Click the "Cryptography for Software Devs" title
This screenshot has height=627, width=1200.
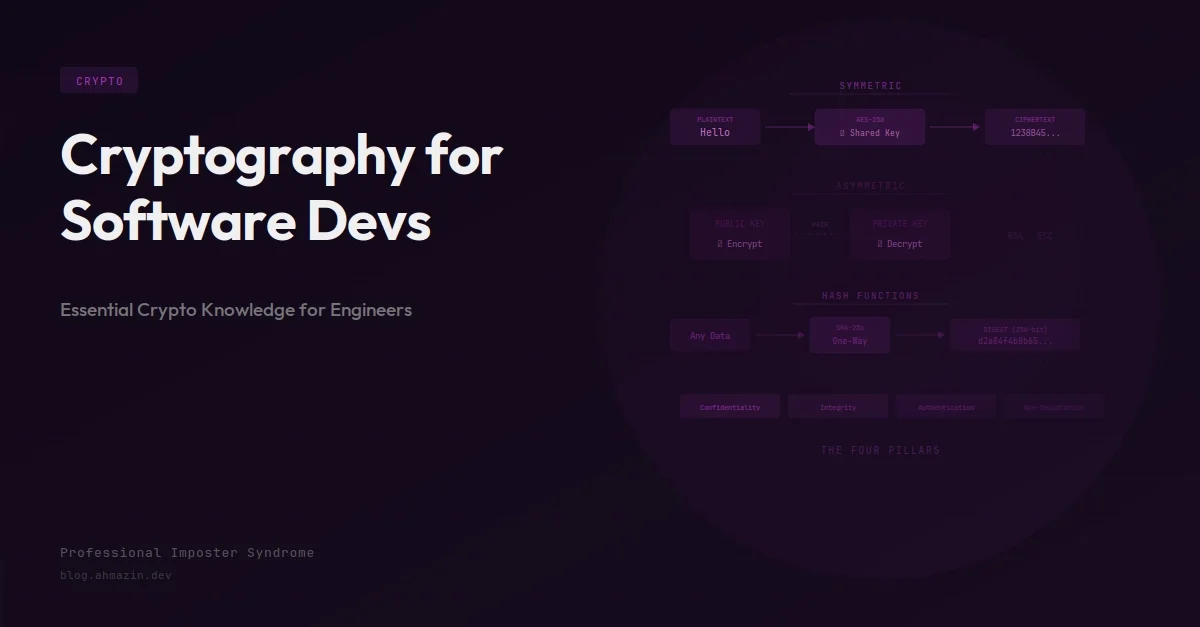click(281, 187)
